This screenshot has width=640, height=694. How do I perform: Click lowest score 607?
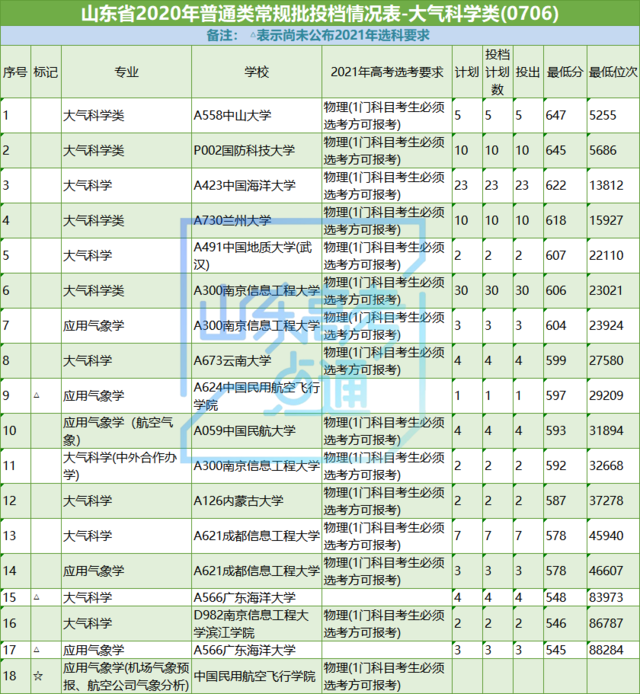pos(555,255)
